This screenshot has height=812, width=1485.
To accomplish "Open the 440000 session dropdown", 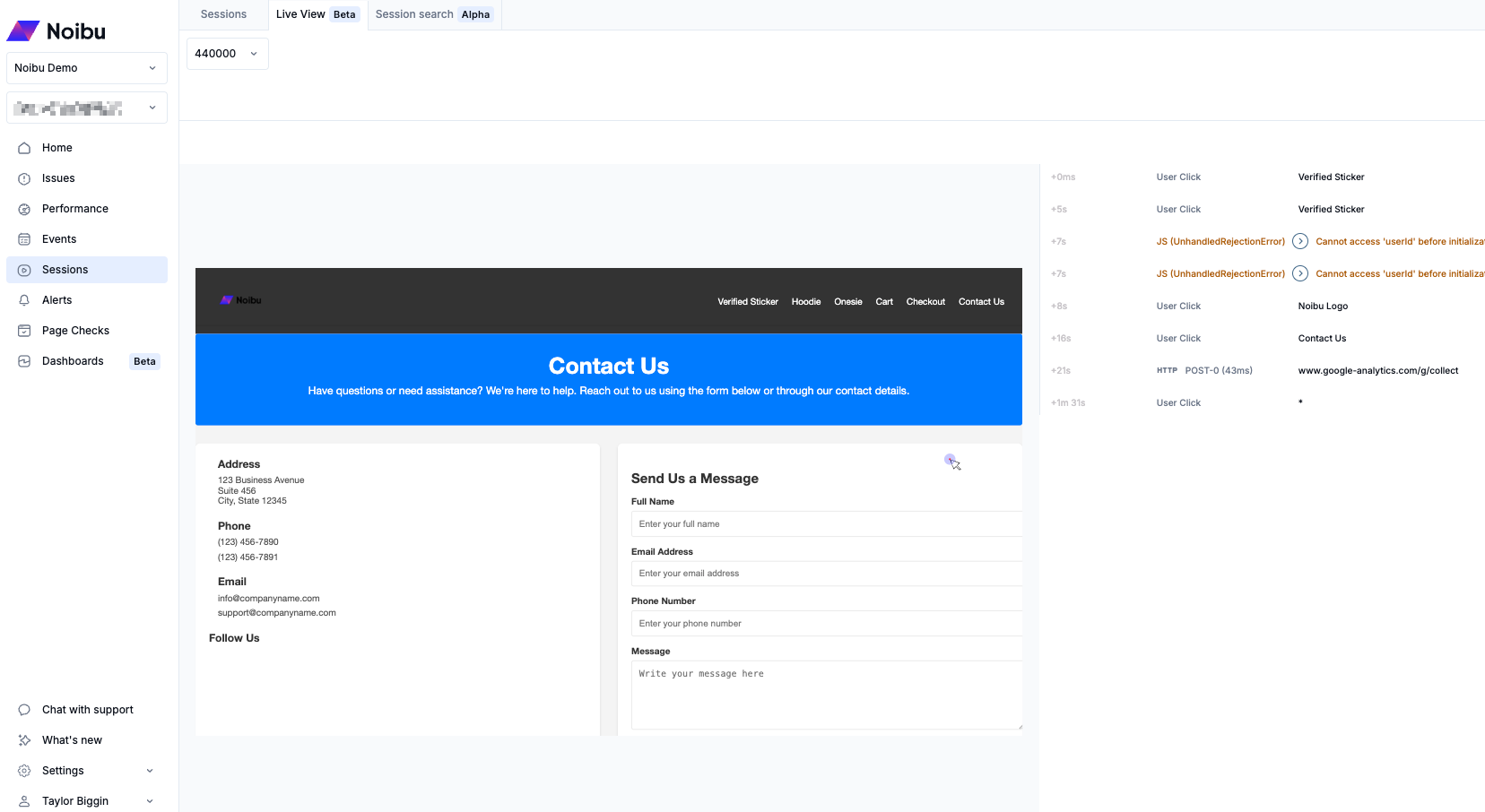I will [227, 53].
